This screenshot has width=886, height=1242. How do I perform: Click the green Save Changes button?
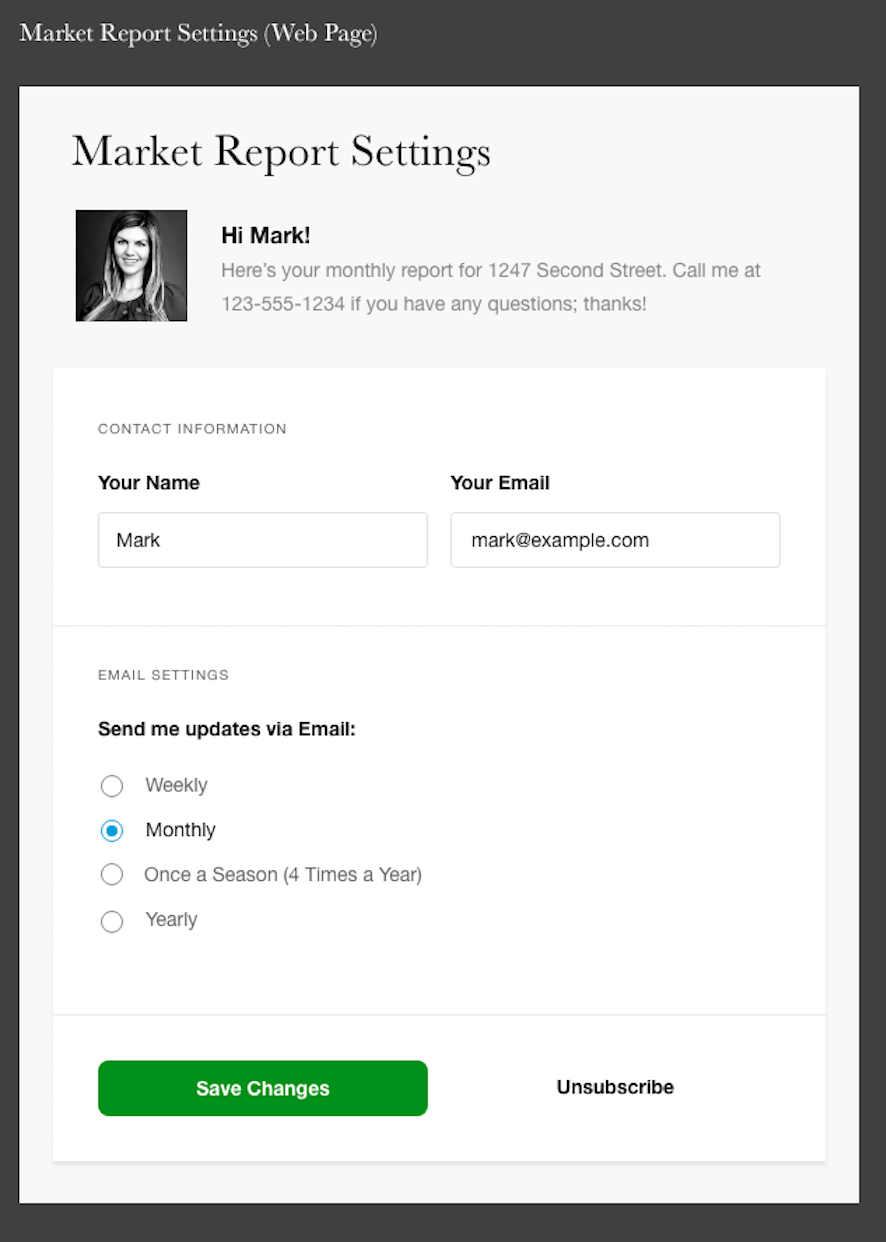(263, 1088)
